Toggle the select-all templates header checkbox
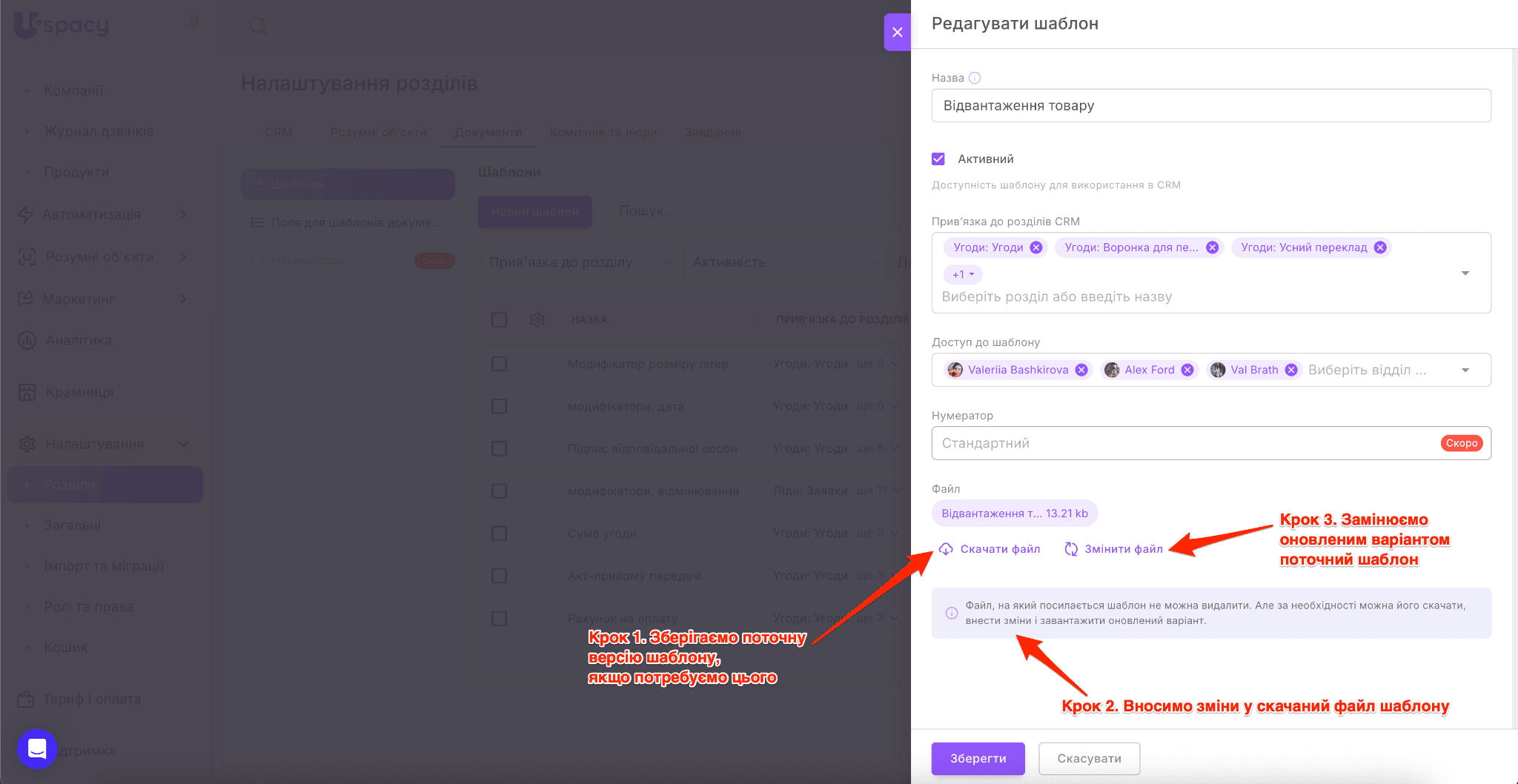This screenshot has height=784, width=1518. [x=499, y=319]
